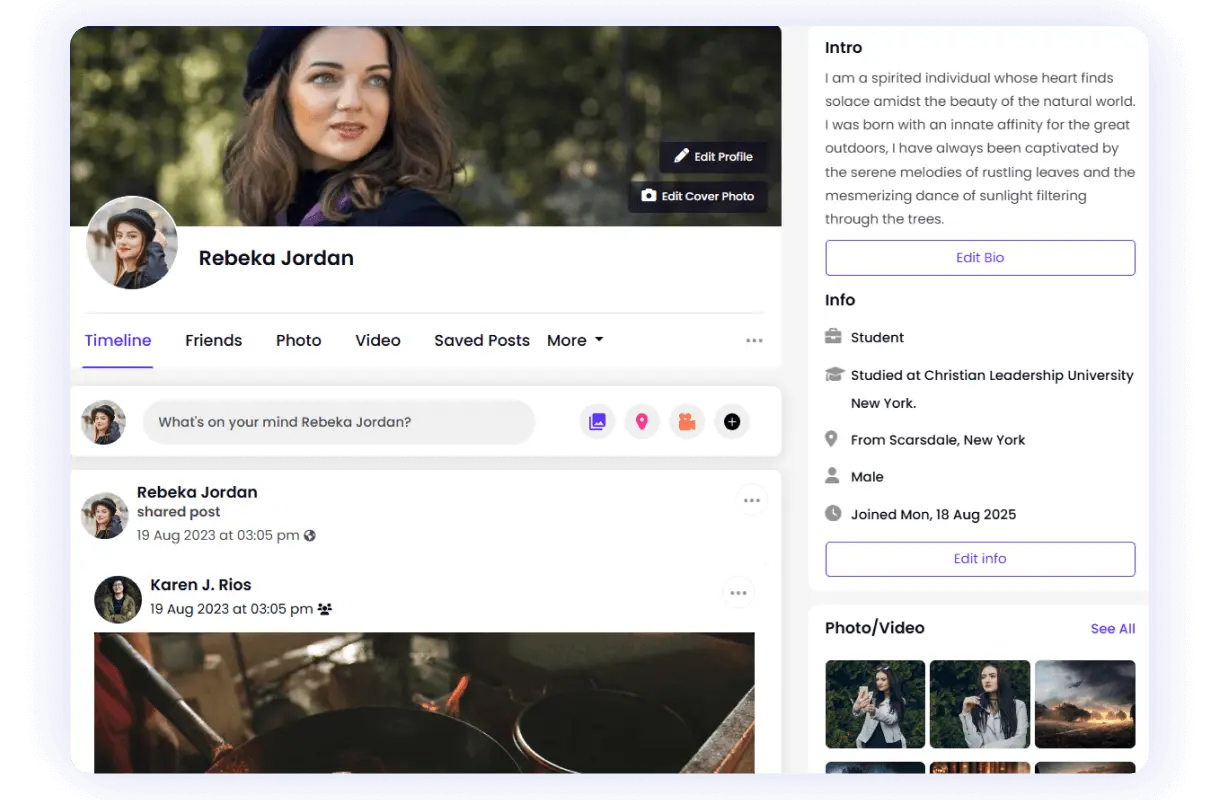Click the pink location pin icon
1220x800 pixels.
click(642, 422)
